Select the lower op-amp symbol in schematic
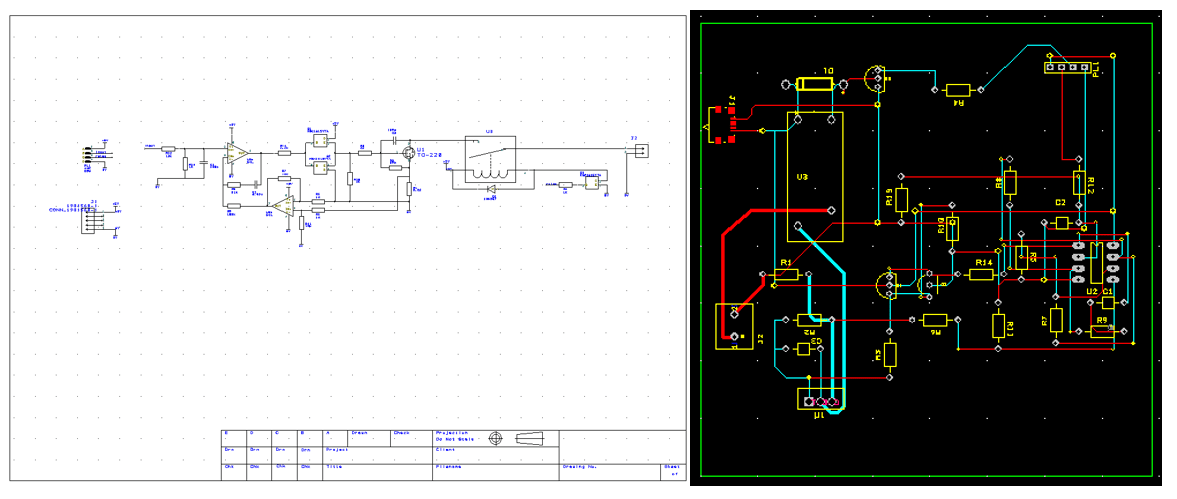1177x499 pixels. (284, 206)
